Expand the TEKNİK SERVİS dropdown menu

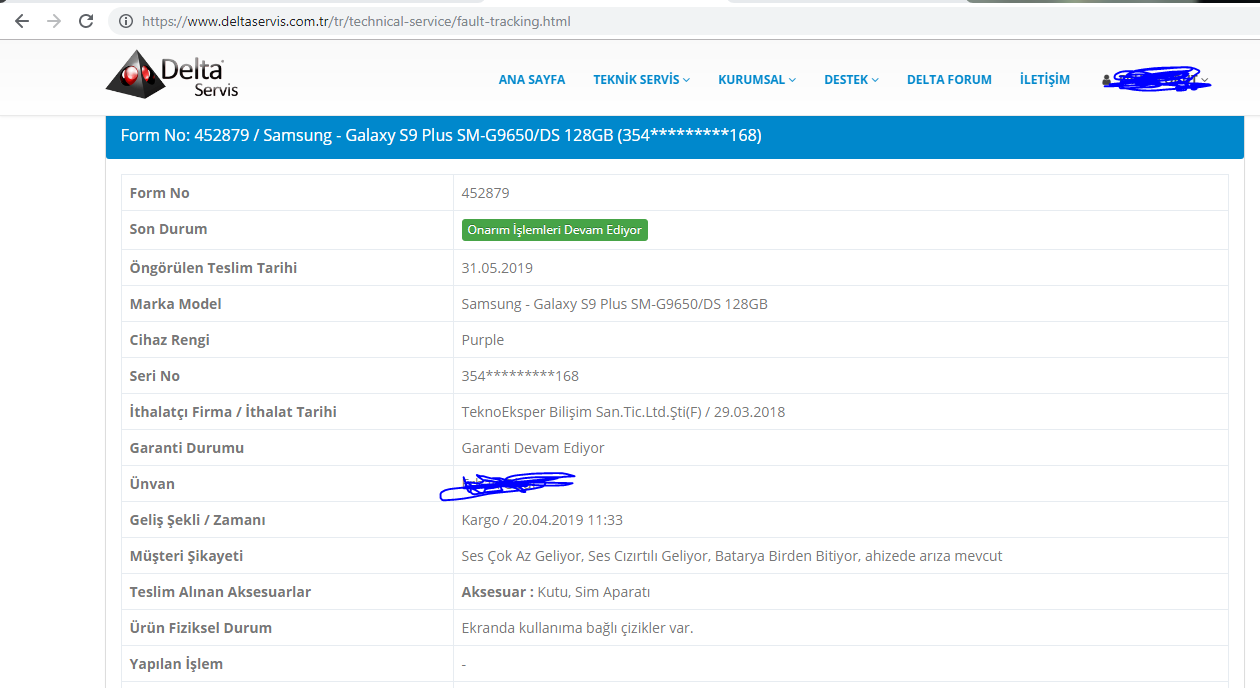pos(641,80)
